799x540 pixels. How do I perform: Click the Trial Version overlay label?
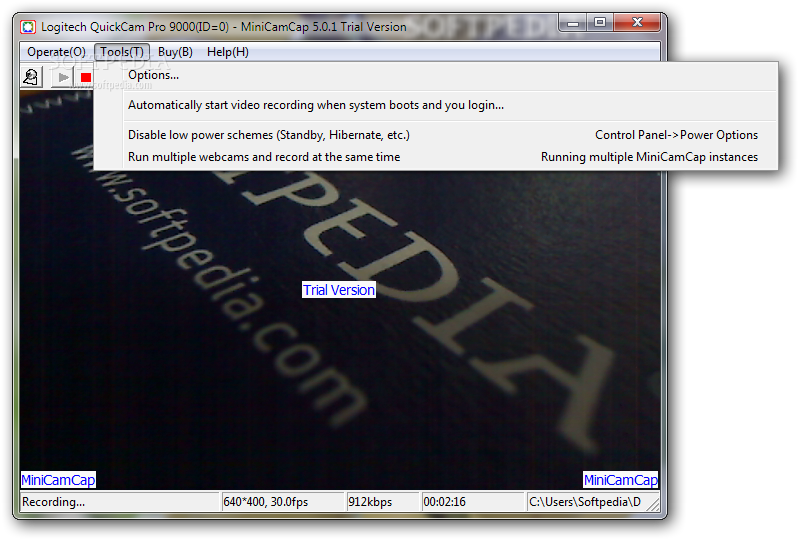point(339,290)
